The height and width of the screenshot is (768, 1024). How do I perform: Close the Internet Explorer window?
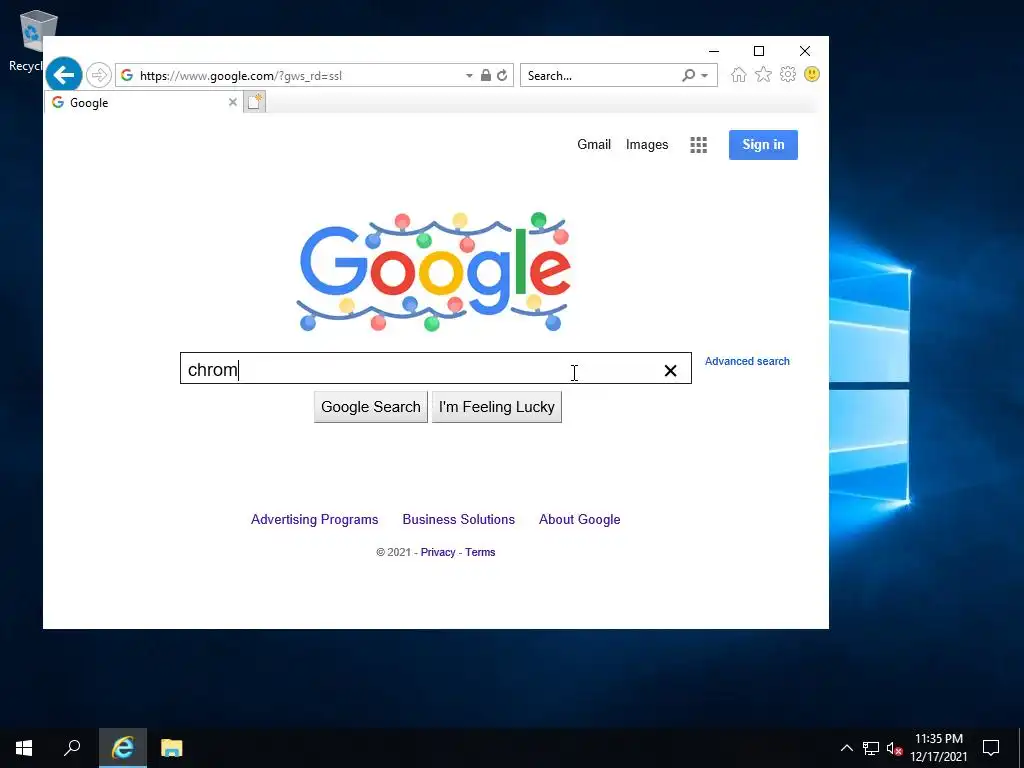[x=805, y=51]
